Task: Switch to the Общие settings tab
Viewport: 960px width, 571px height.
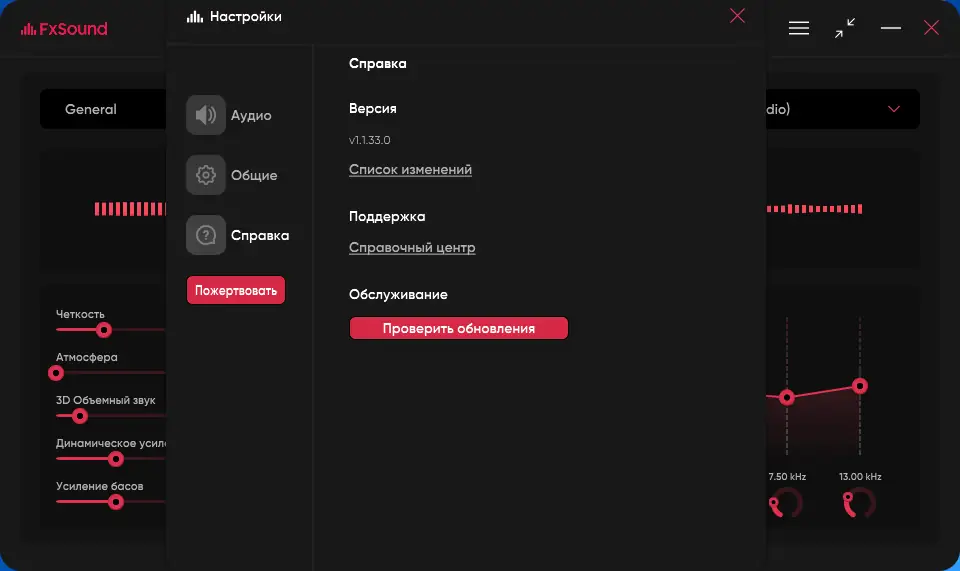Action: tap(254, 175)
